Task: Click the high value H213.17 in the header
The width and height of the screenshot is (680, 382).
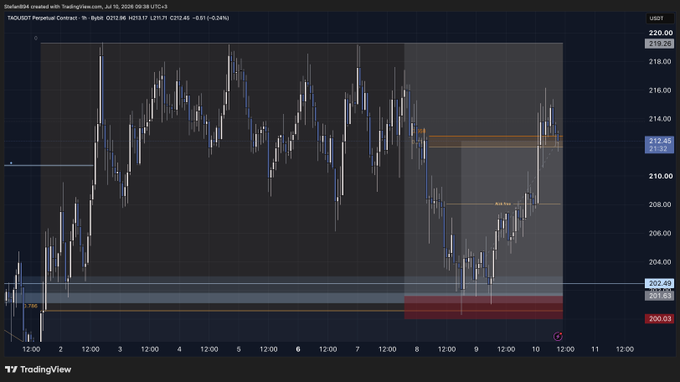Action: point(138,18)
